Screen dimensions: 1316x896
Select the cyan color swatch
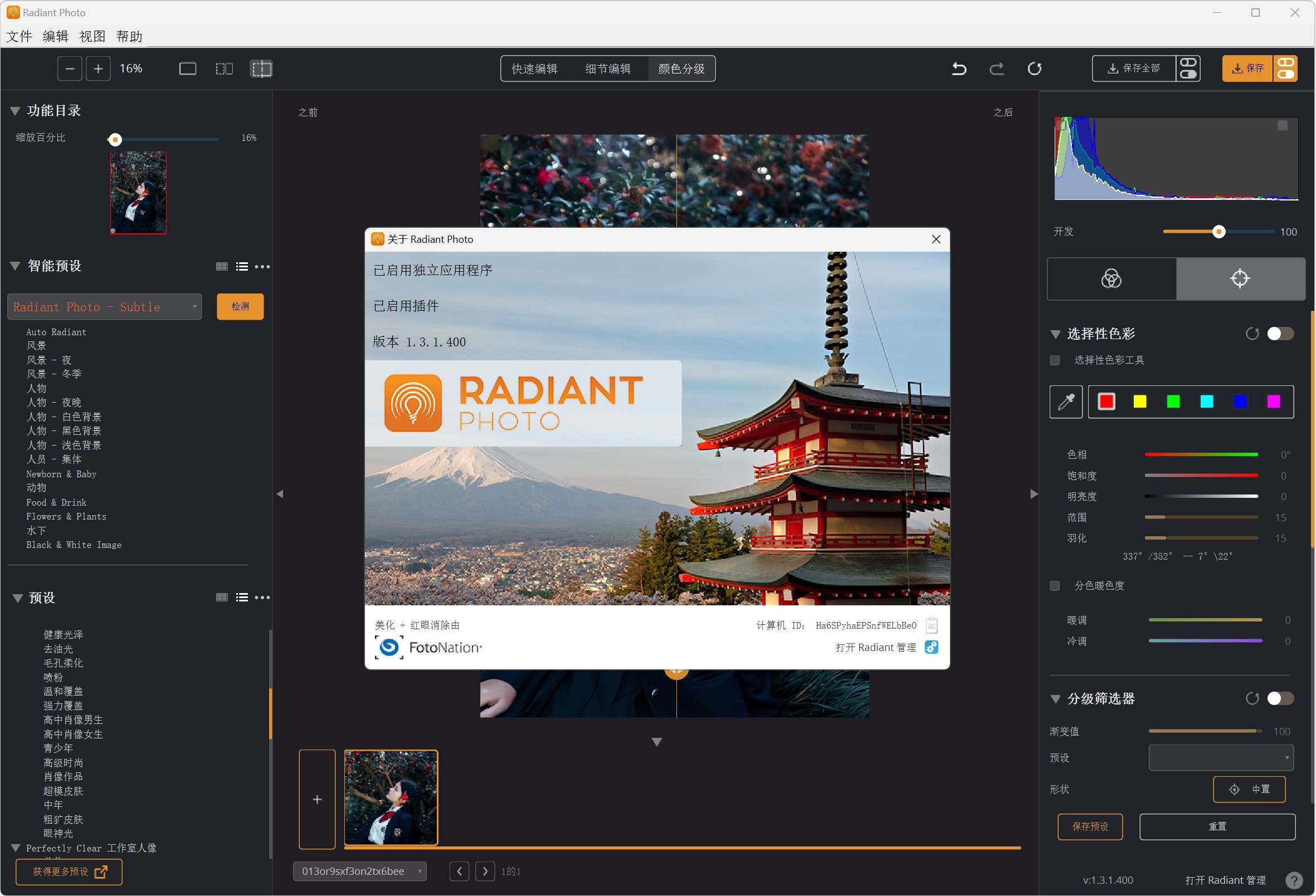click(1207, 402)
